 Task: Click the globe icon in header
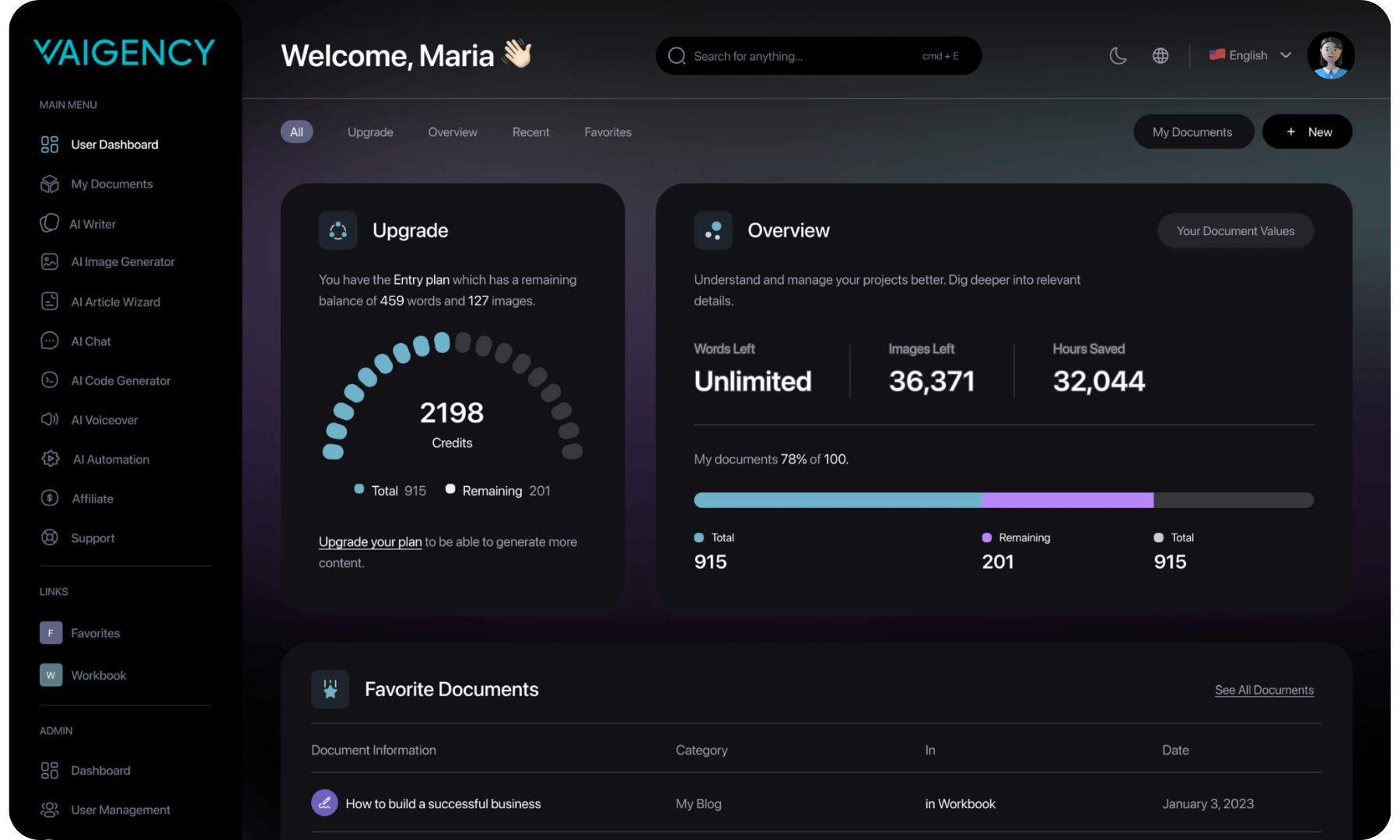(x=1160, y=55)
